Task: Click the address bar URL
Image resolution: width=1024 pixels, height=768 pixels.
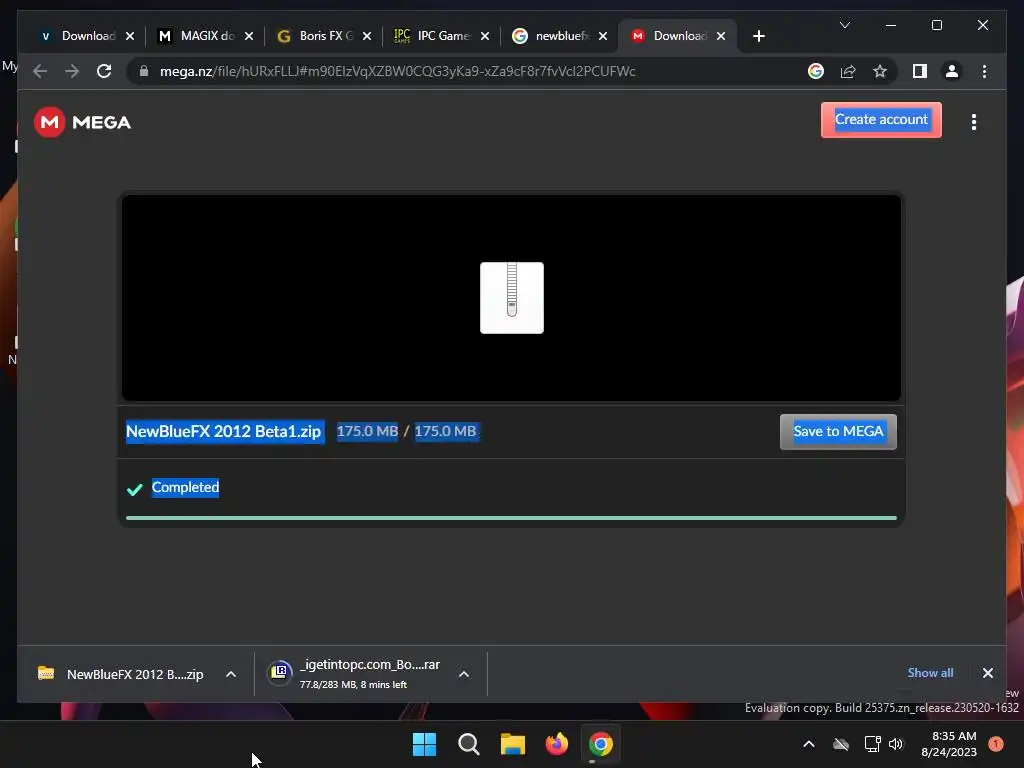Action: coord(397,71)
